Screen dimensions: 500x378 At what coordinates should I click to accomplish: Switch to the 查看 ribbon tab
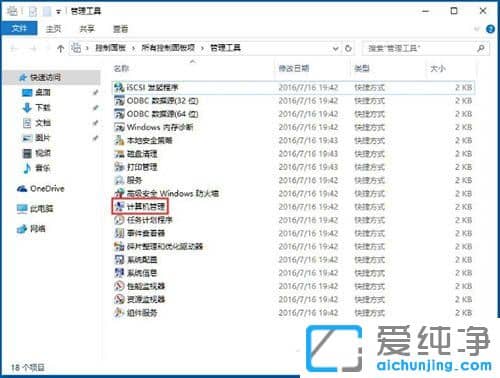(120, 29)
